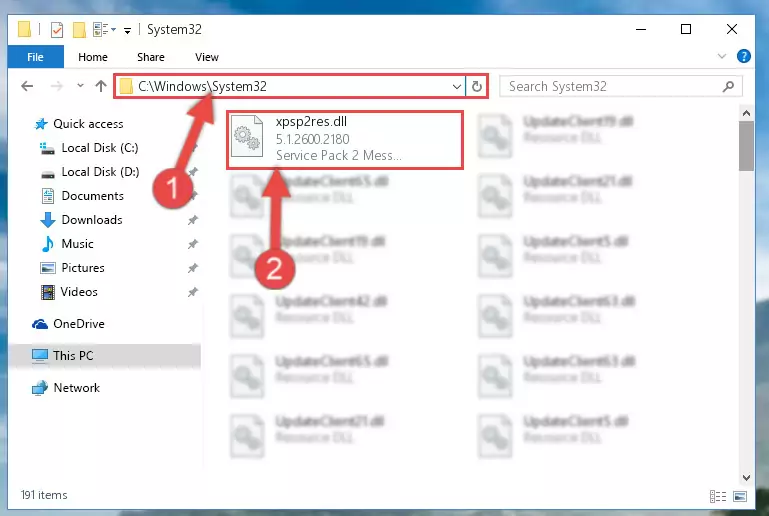
Task: Open the address bar history dropdown
Action: [x=457, y=87]
